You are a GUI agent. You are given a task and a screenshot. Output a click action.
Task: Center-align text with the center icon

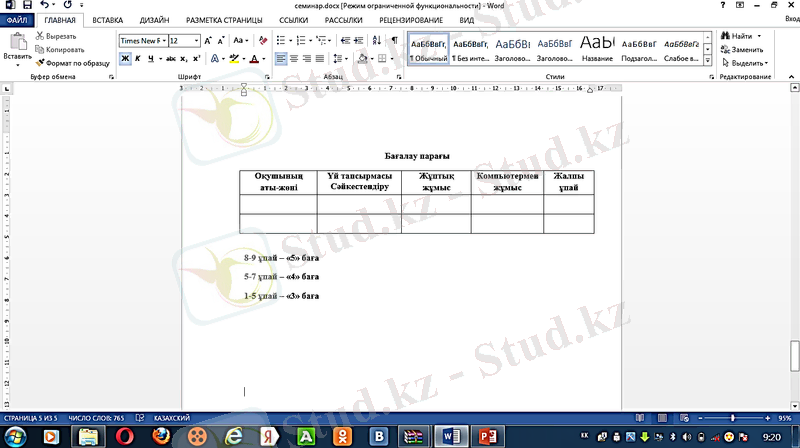click(295, 59)
